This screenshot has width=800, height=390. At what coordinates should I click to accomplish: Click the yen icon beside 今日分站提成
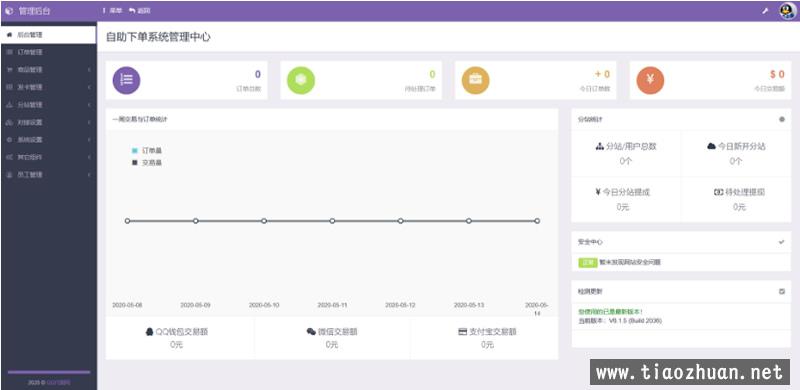coord(598,192)
